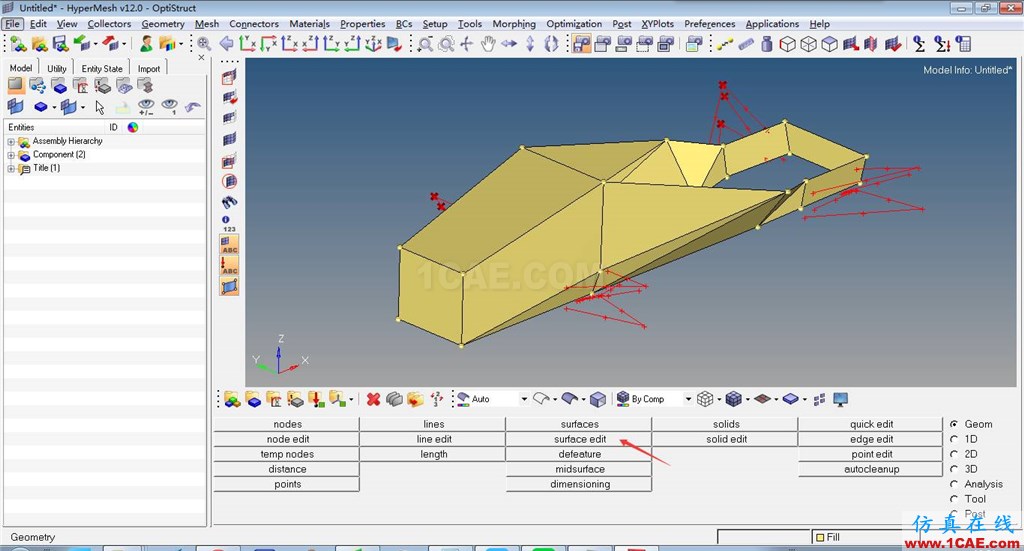This screenshot has width=1024, height=551.
Task: Activate the Pan hand tool
Action: click(488, 44)
